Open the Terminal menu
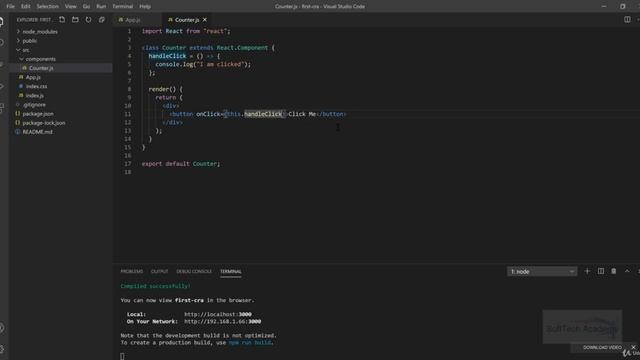The width and height of the screenshot is (640, 360). (122, 7)
